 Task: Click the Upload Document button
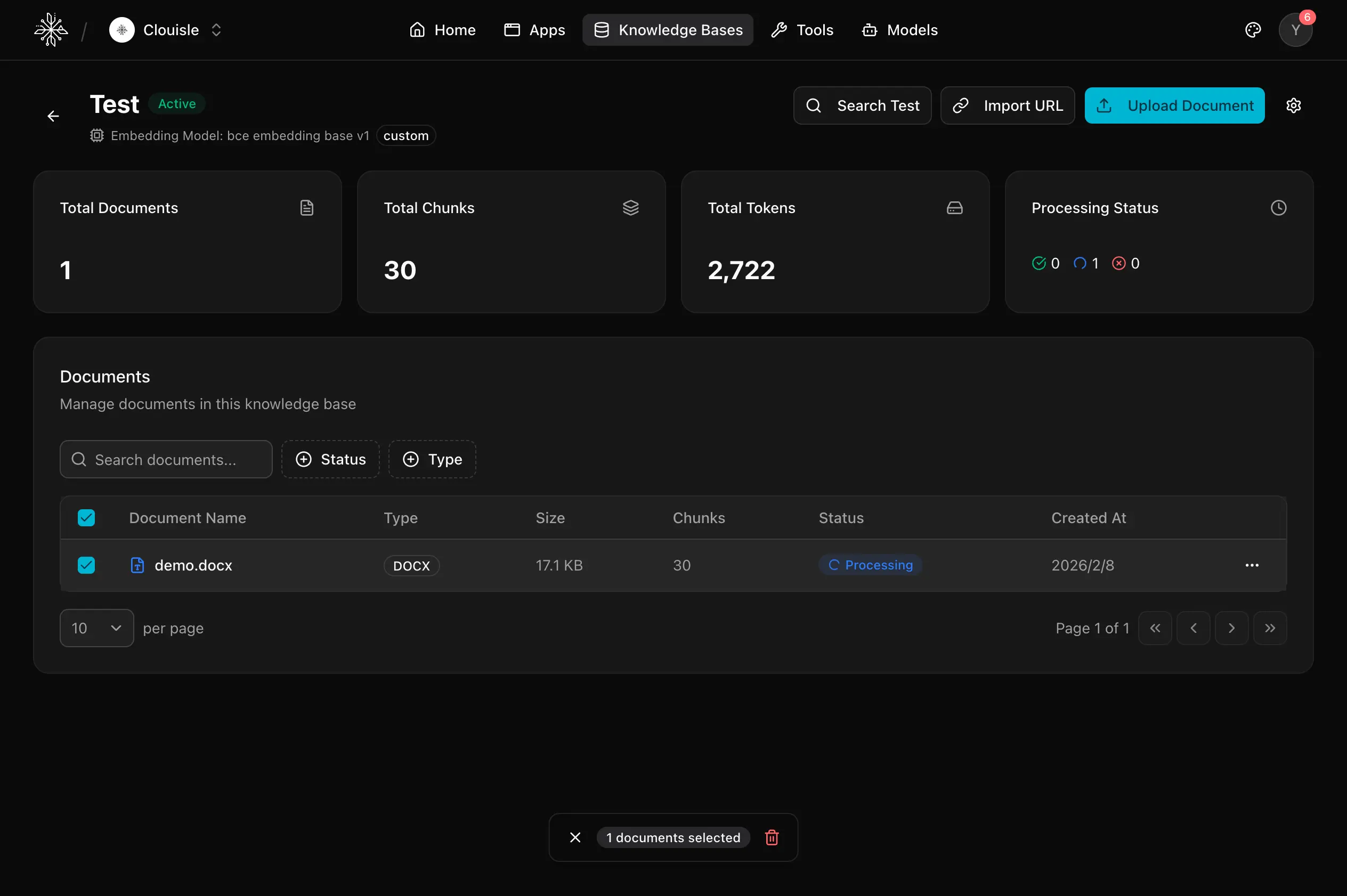(x=1174, y=105)
